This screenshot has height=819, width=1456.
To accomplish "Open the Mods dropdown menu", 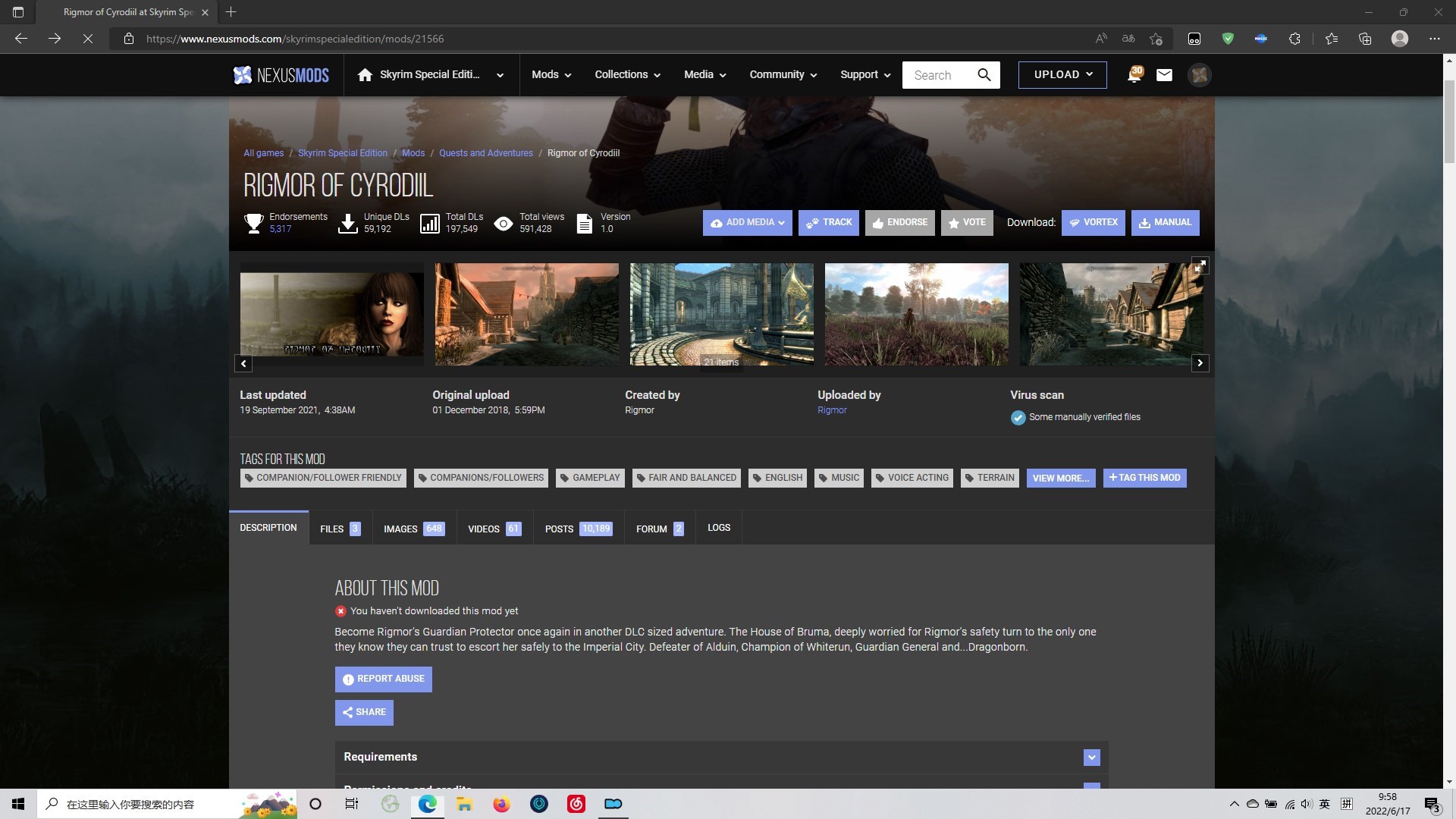I will [551, 74].
